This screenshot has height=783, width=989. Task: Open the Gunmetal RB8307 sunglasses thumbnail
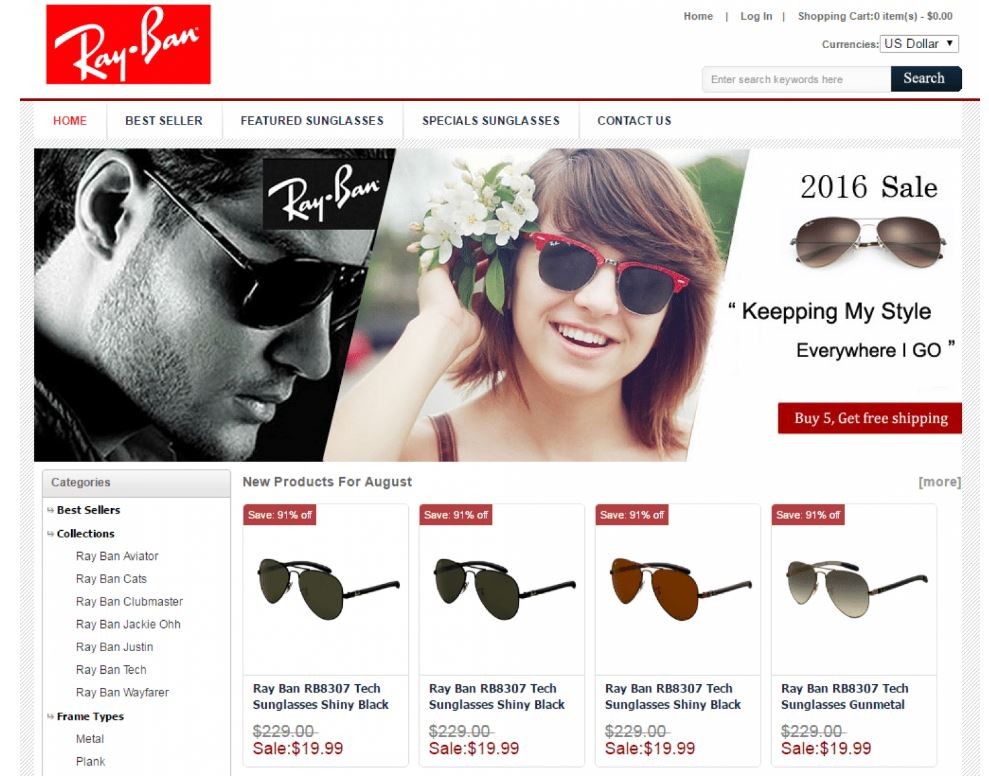click(x=857, y=589)
